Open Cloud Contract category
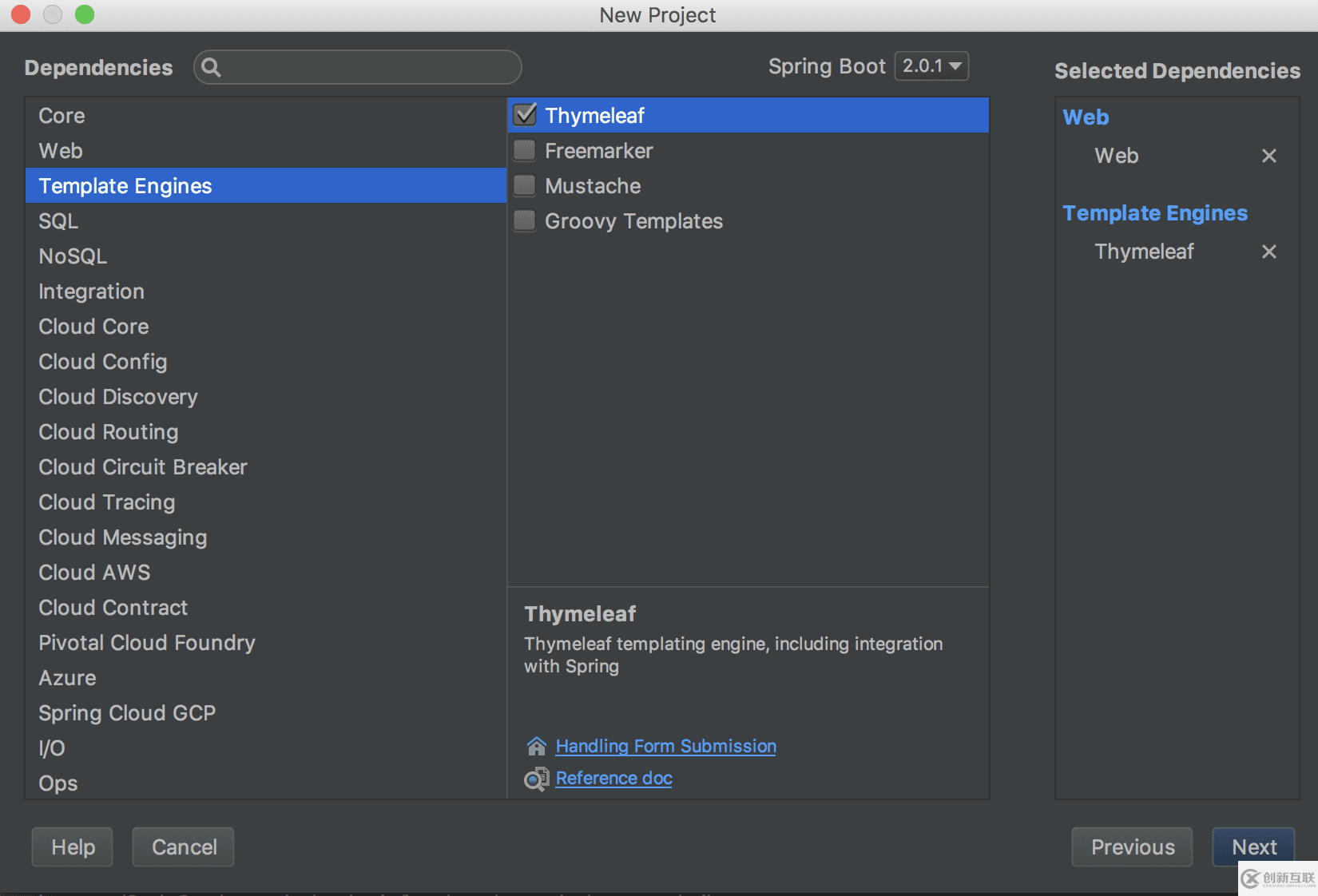 266,608
